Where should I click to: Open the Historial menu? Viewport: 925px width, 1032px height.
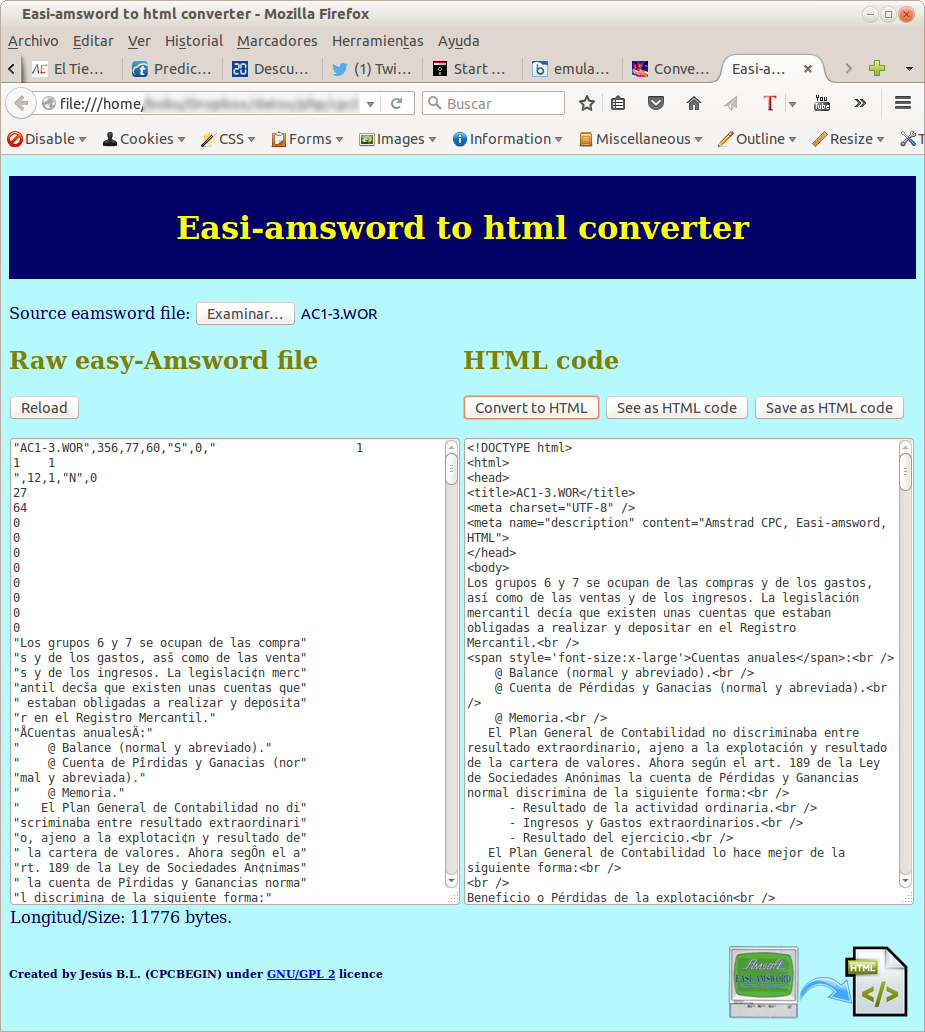(x=194, y=41)
